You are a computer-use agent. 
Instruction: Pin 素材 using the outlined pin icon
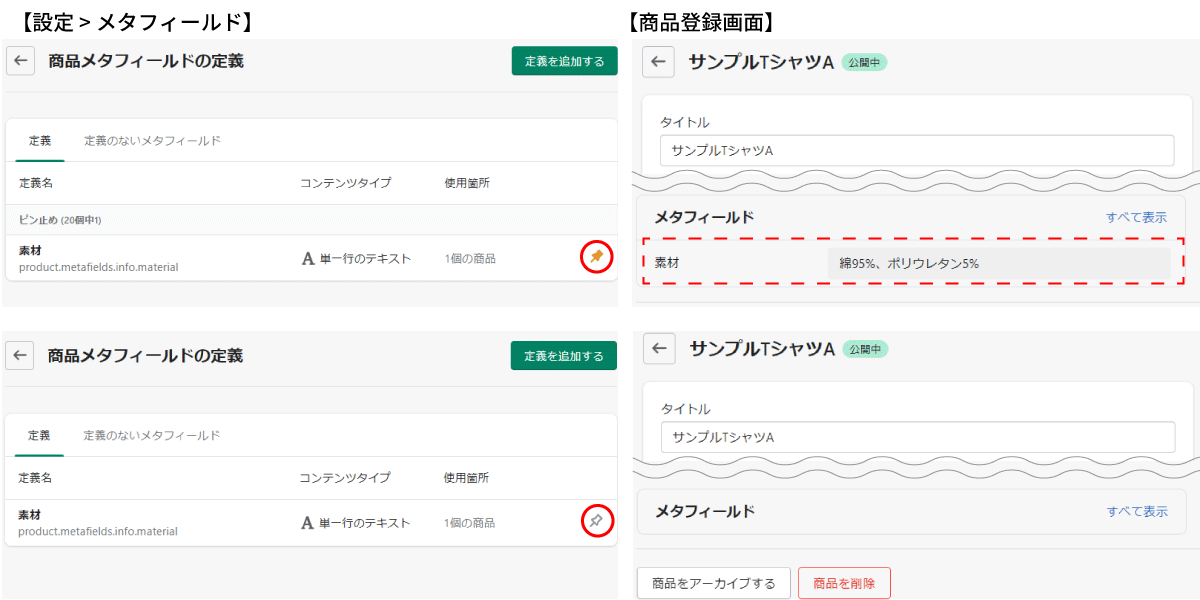pyautogui.click(x=596, y=521)
